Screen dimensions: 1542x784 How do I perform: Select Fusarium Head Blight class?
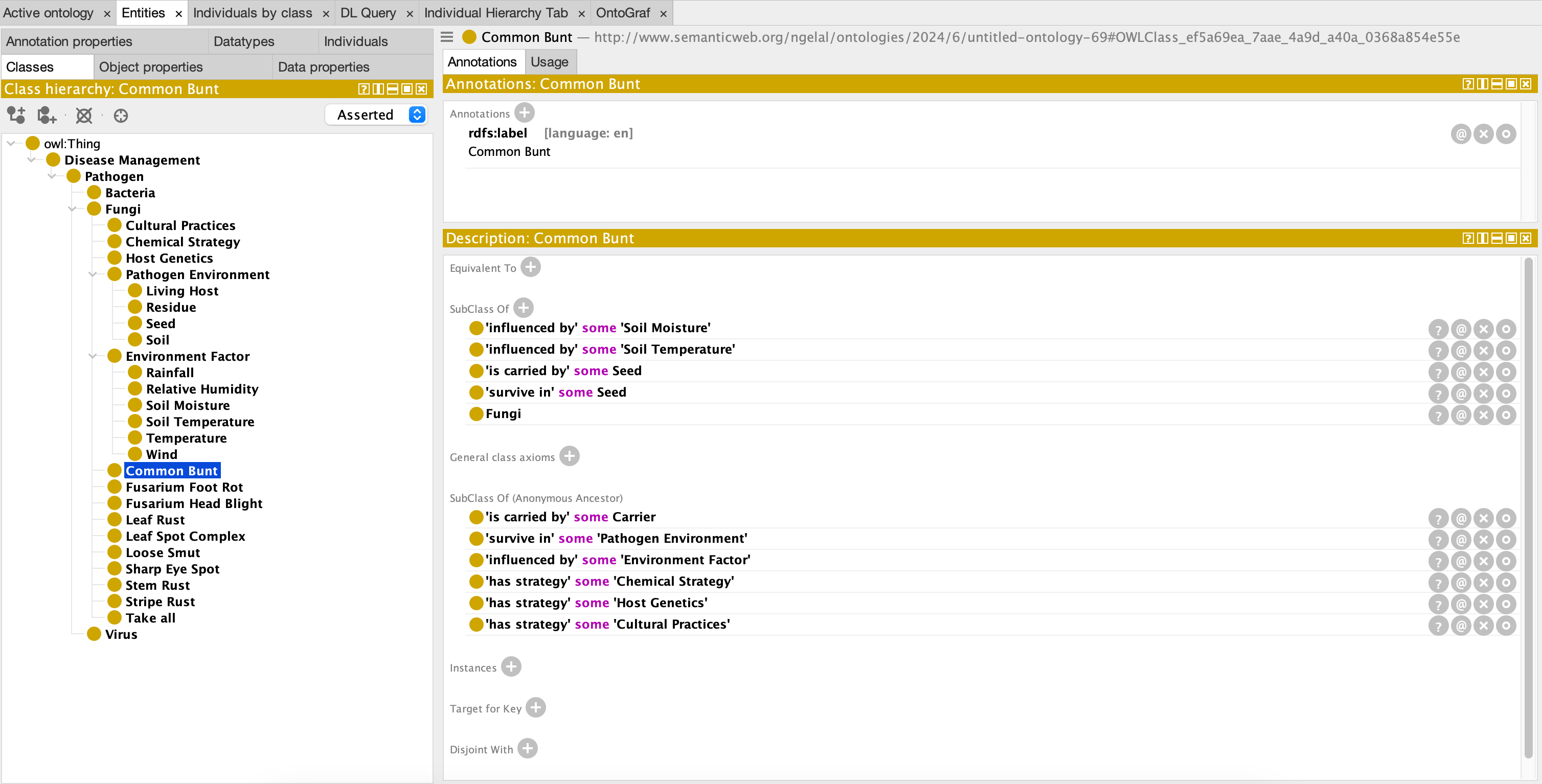pos(193,503)
